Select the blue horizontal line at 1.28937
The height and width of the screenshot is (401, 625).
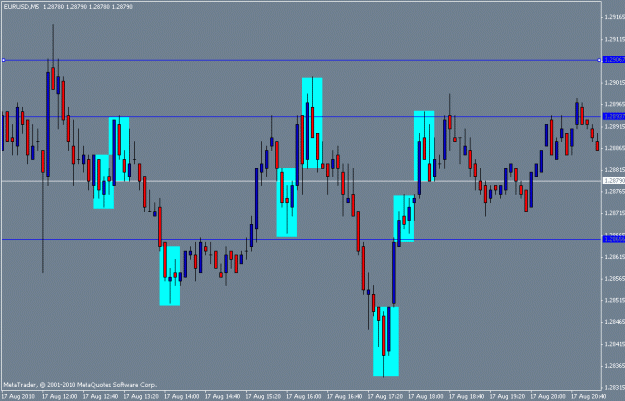click(x=301, y=117)
